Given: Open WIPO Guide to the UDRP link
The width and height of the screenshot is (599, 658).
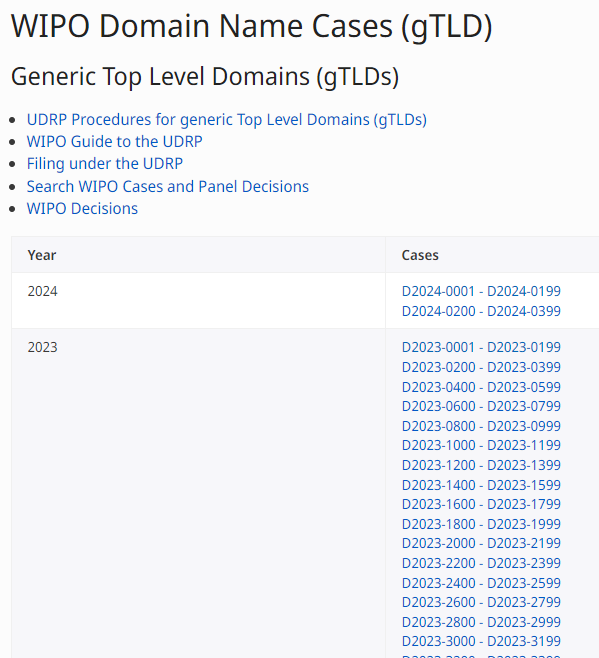Looking at the screenshot, I should click(x=115, y=141).
